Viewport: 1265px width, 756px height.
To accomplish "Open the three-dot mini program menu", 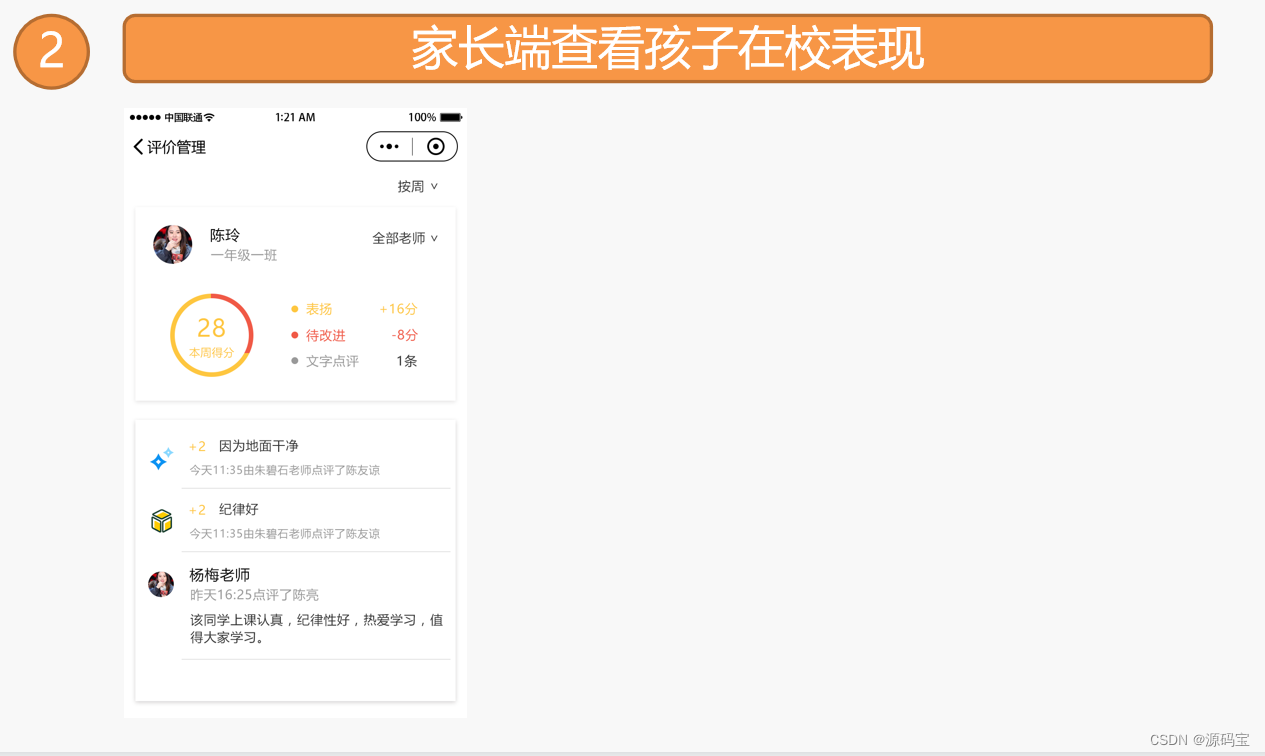I will pyautogui.click(x=390, y=147).
